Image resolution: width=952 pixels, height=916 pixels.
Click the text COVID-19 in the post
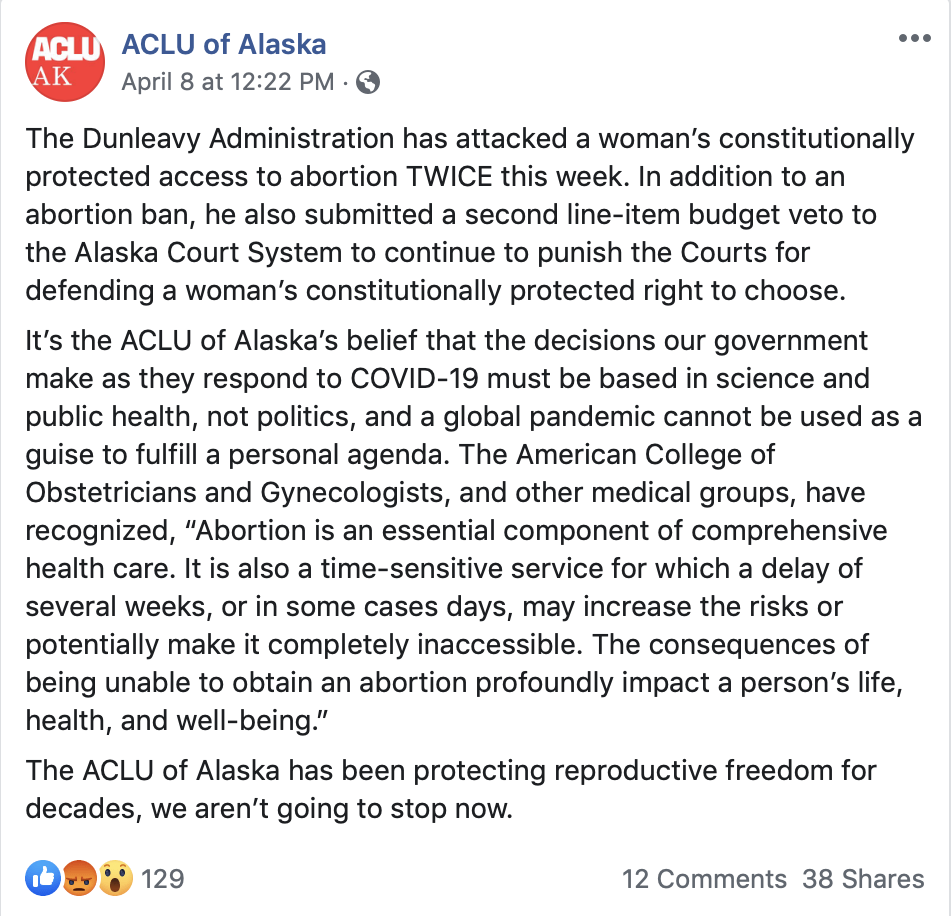coord(414,379)
